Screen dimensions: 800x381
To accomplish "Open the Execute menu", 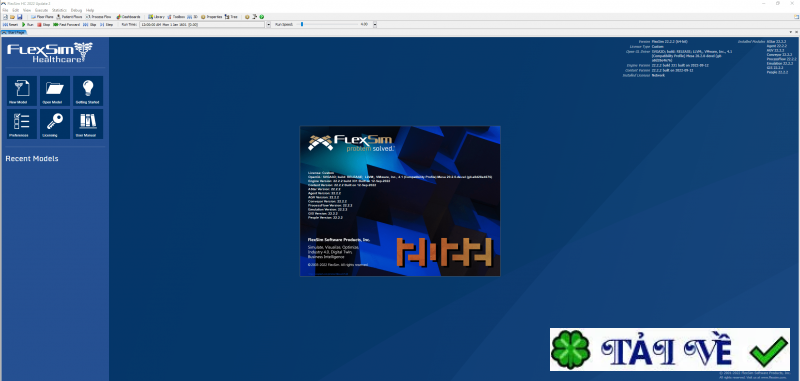I will (x=41, y=10).
